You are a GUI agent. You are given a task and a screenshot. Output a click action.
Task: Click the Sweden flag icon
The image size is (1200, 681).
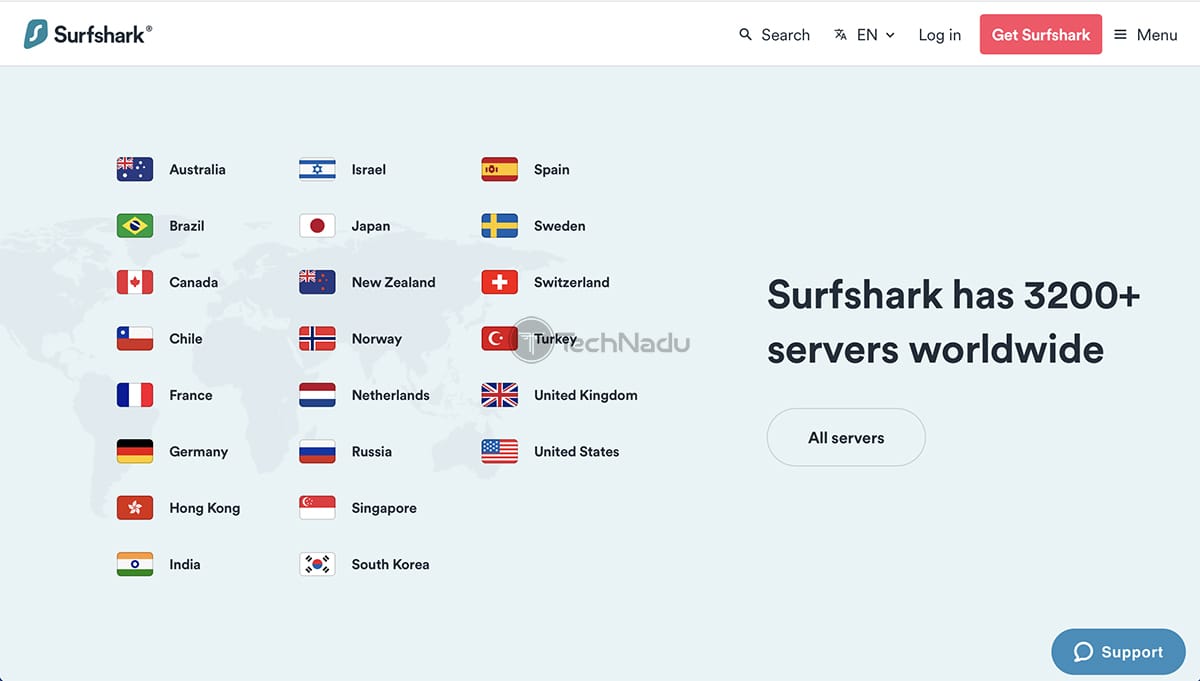point(500,226)
